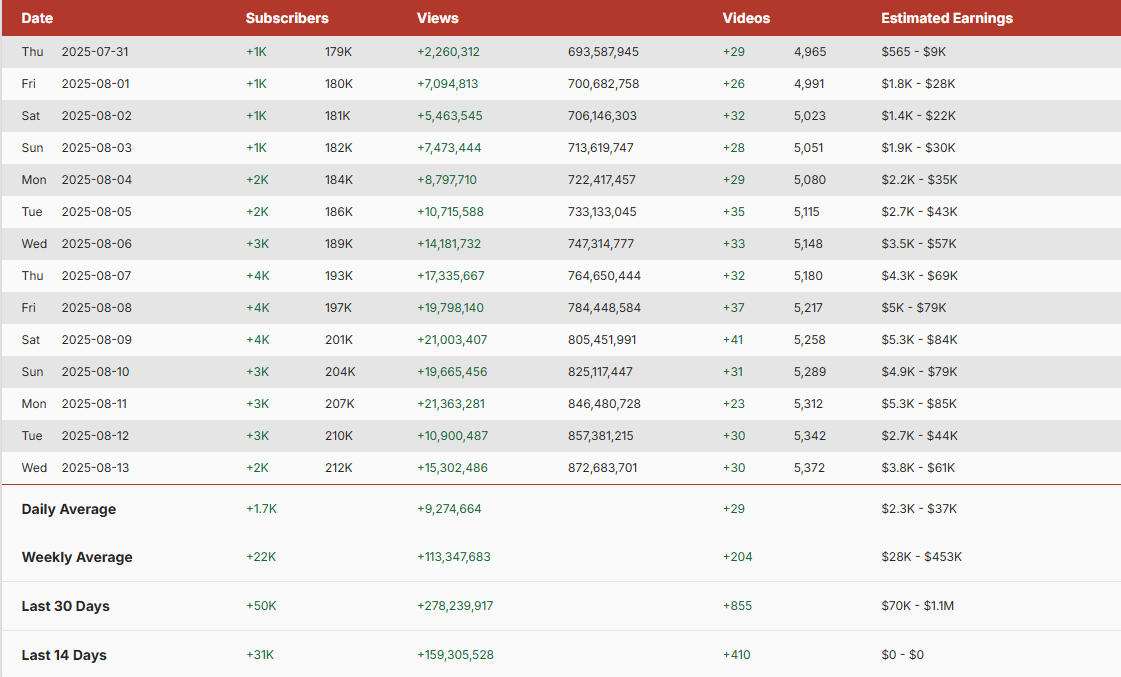Click the Last 14 Days label
Screen dimensions: 1121x677
pos(64,655)
